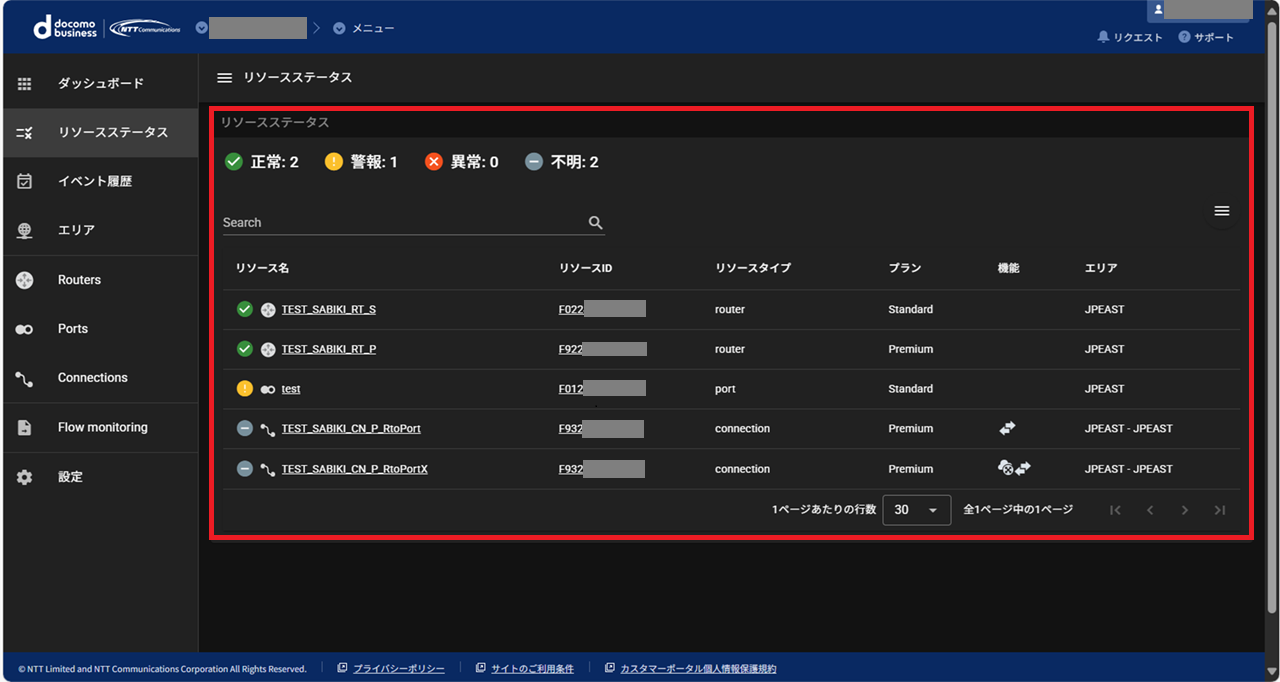Filter by 異常 status count

[x=462, y=162]
